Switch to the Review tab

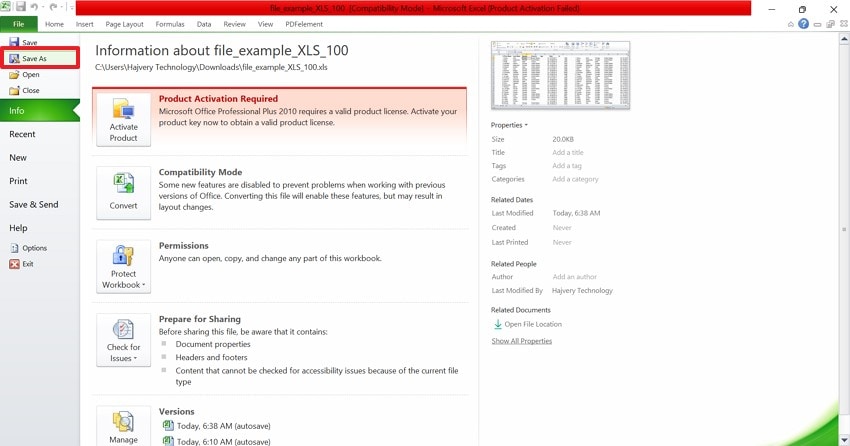pos(235,24)
